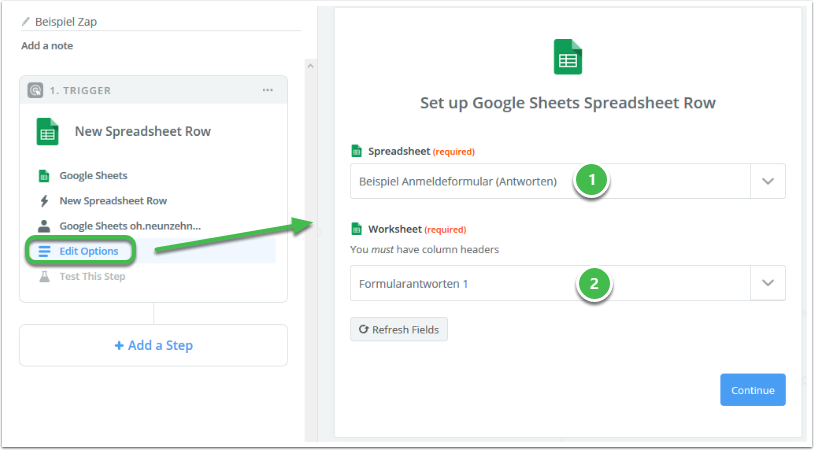The image size is (814, 450).
Task: Click sheet icon next to Spreadsheet label
Action: pyautogui.click(x=356, y=151)
